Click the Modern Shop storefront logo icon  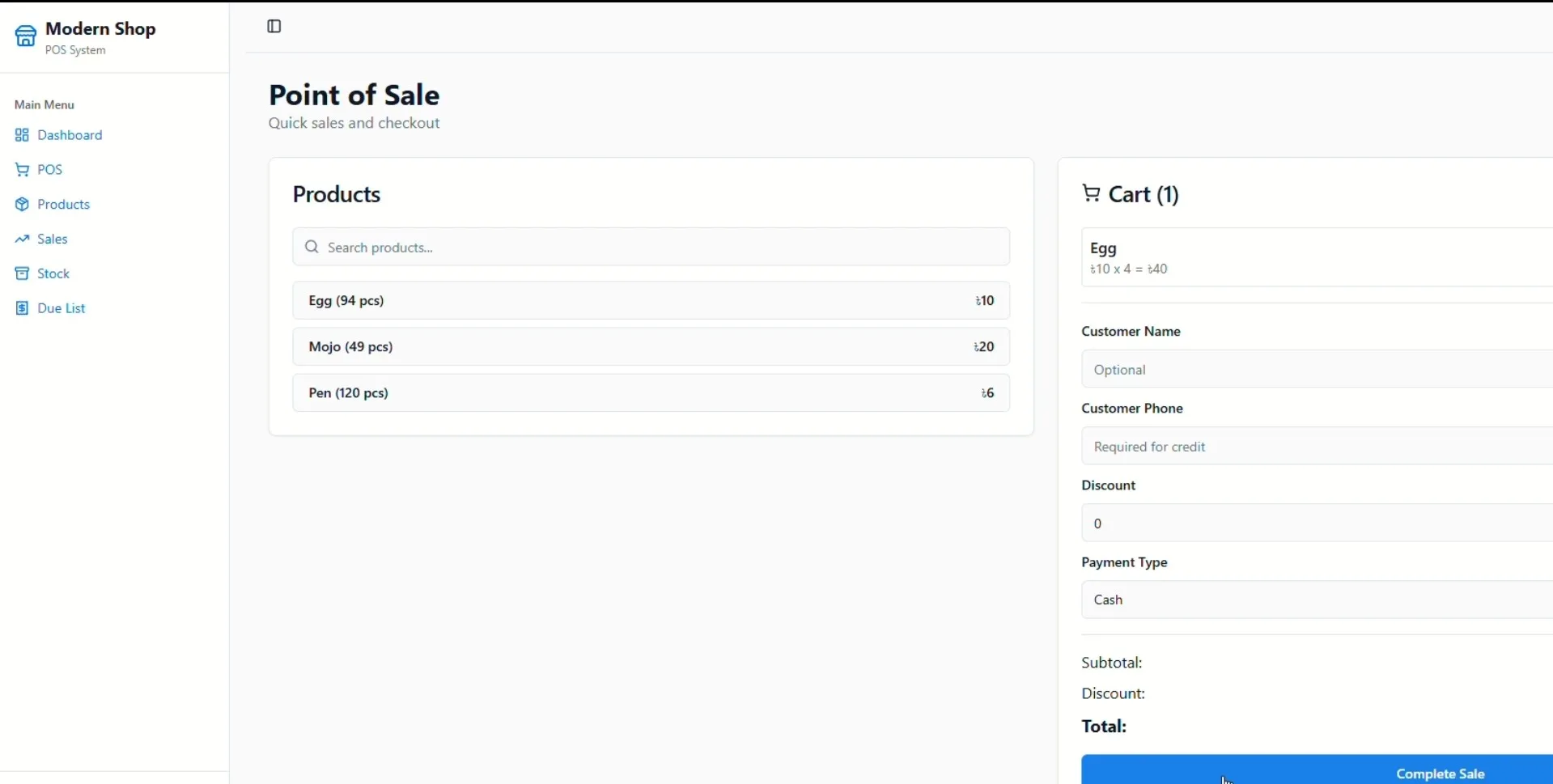(x=24, y=36)
